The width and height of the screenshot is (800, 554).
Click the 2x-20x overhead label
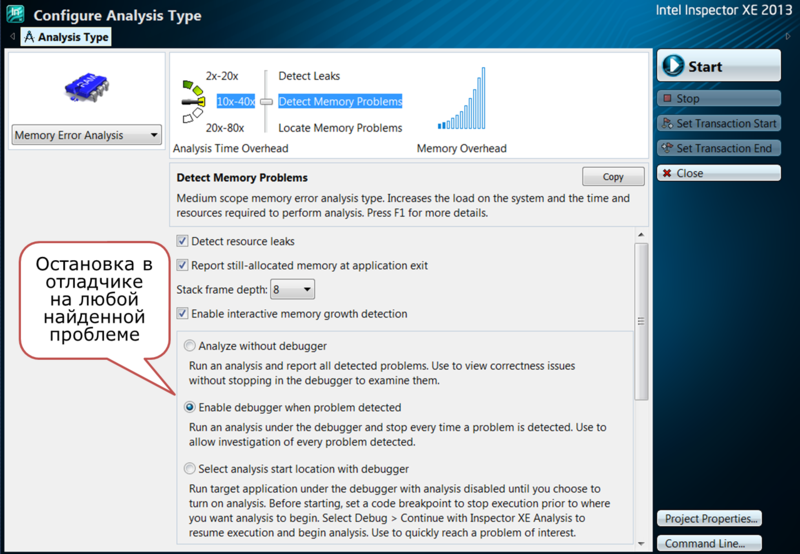point(222,76)
